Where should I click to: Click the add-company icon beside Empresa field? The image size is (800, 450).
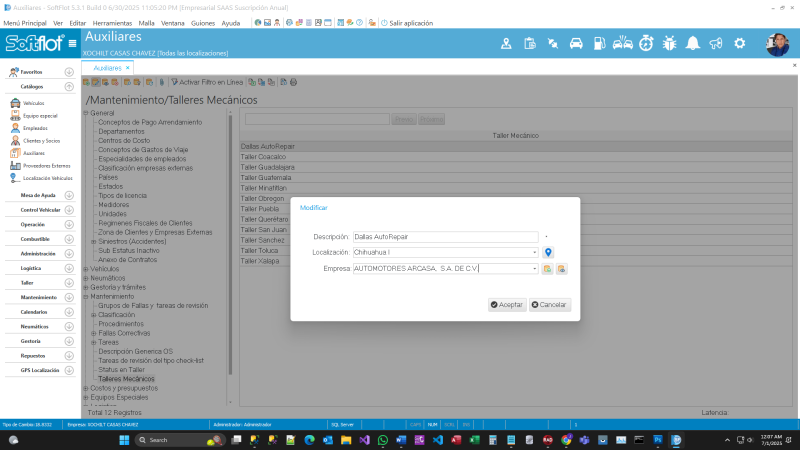point(547,269)
